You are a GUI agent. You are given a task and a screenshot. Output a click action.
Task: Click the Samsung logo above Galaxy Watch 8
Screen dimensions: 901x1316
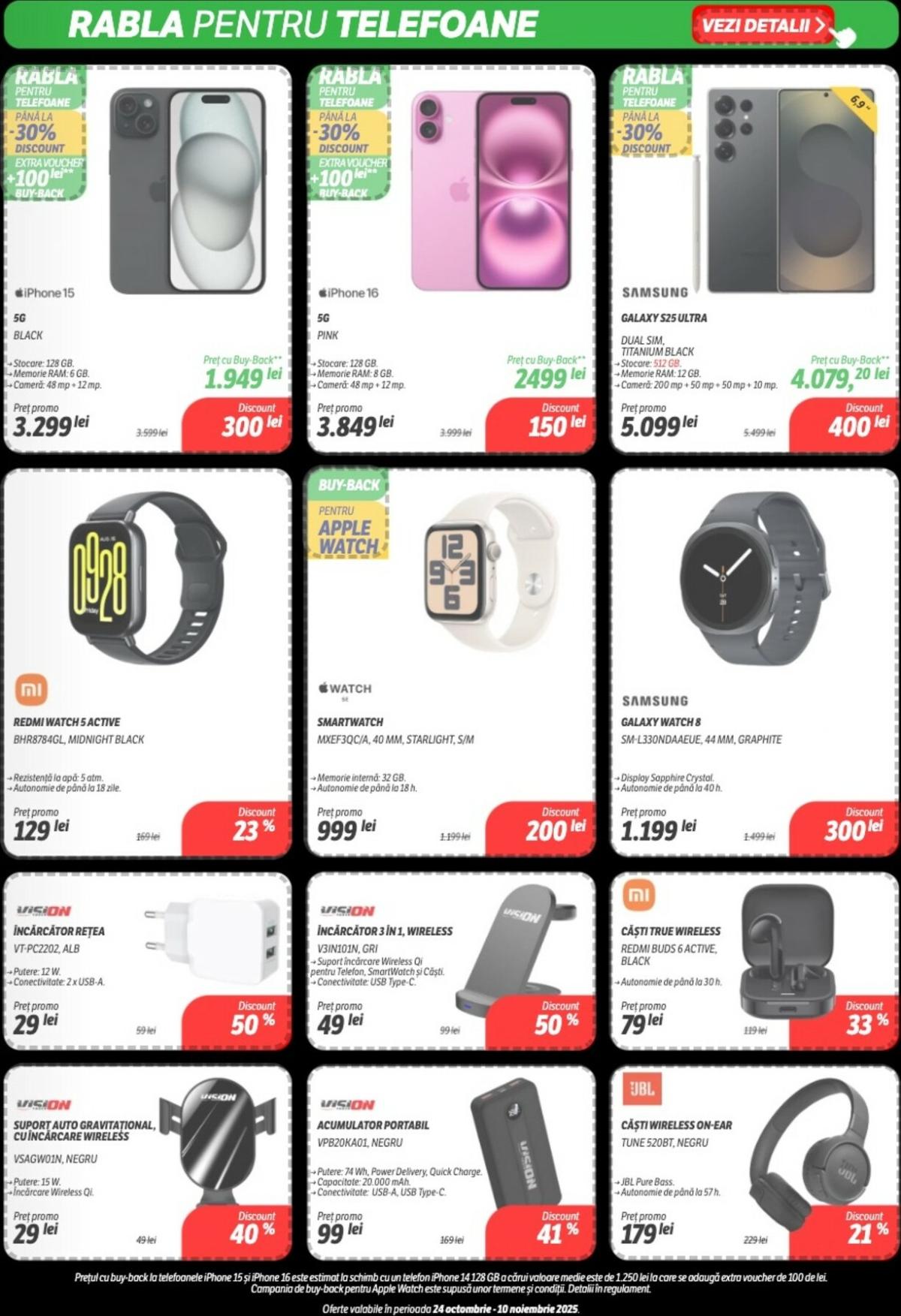click(655, 700)
